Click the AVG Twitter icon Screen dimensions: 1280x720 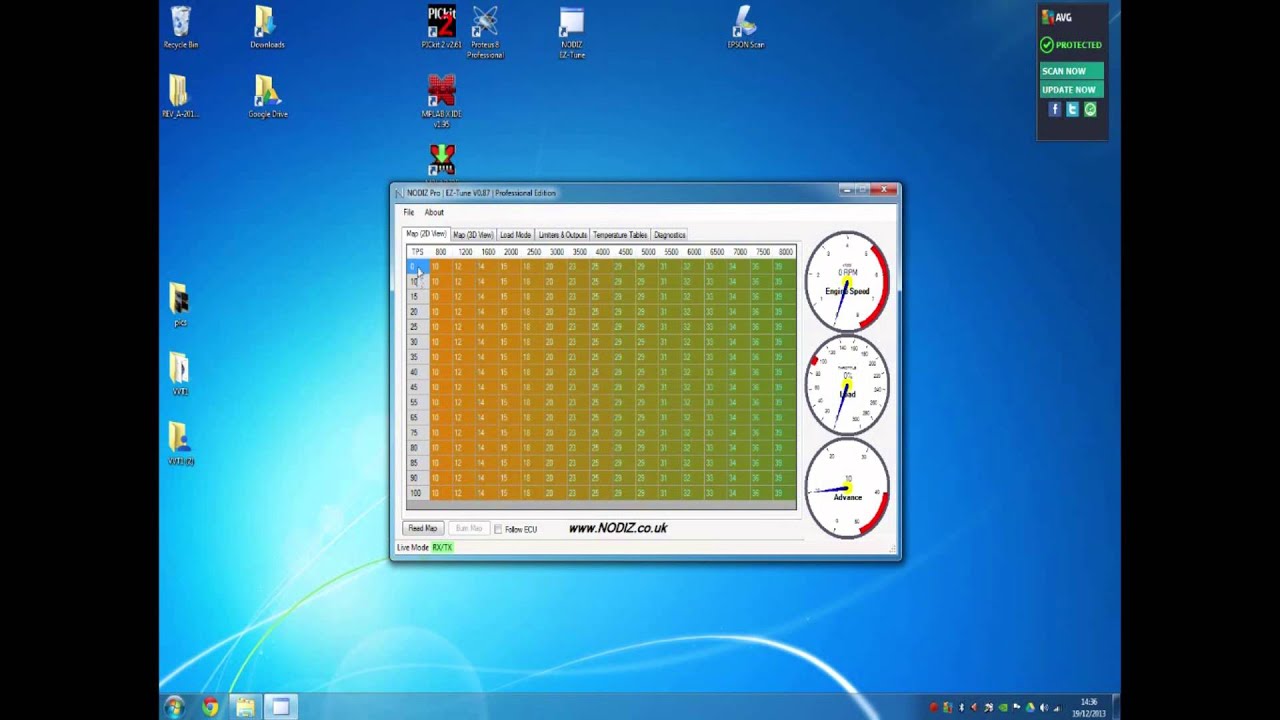(x=1072, y=109)
